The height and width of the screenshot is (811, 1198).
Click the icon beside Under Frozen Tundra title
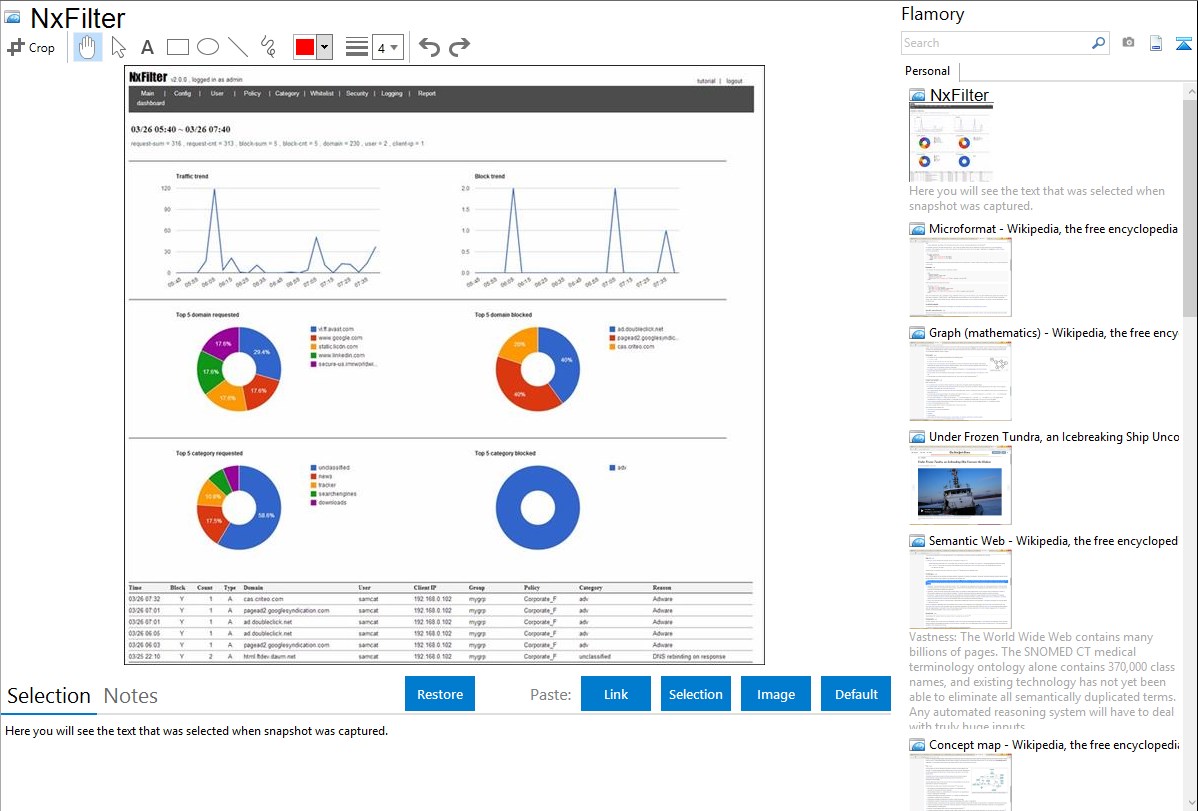tap(917, 436)
